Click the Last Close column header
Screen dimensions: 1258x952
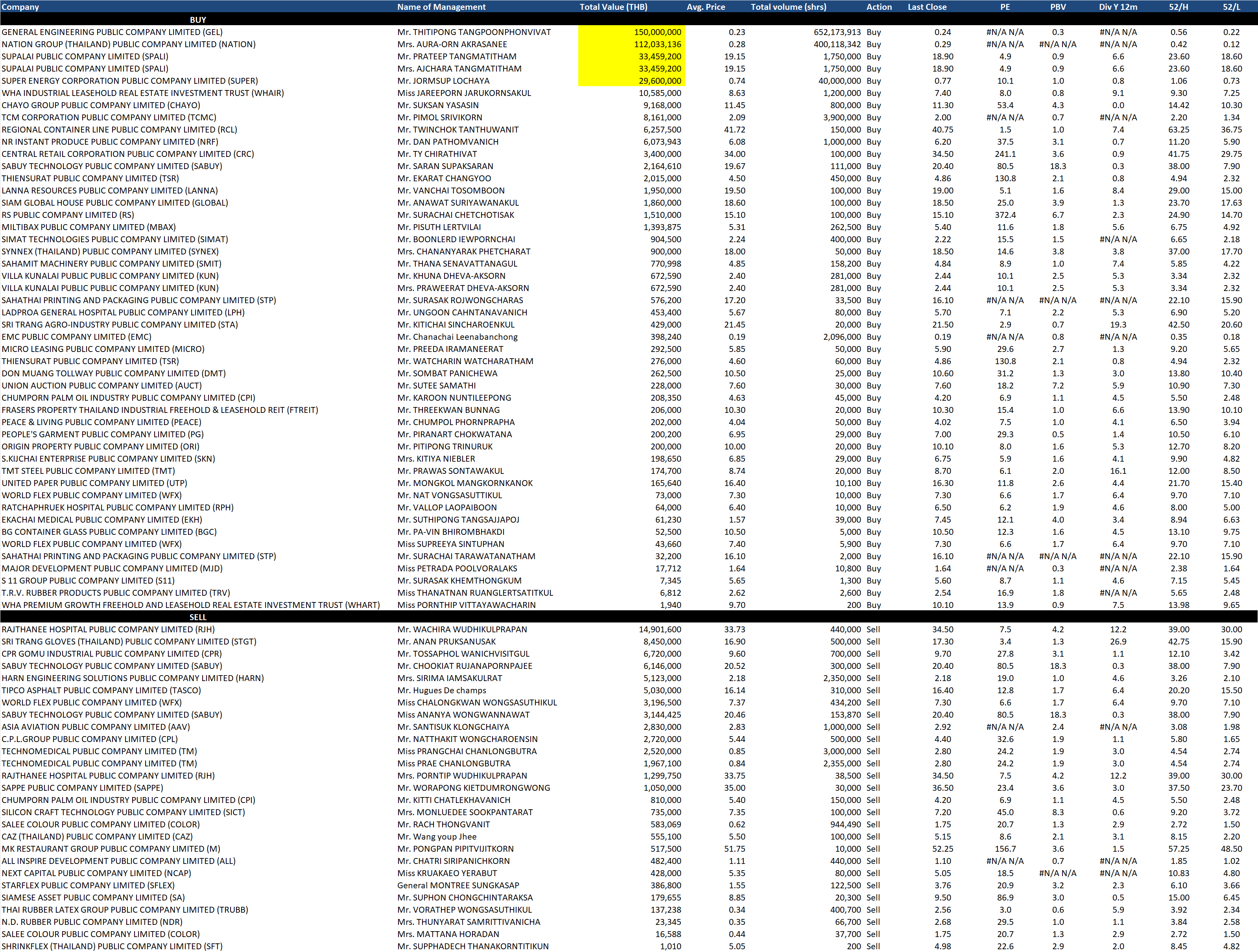click(x=926, y=7)
